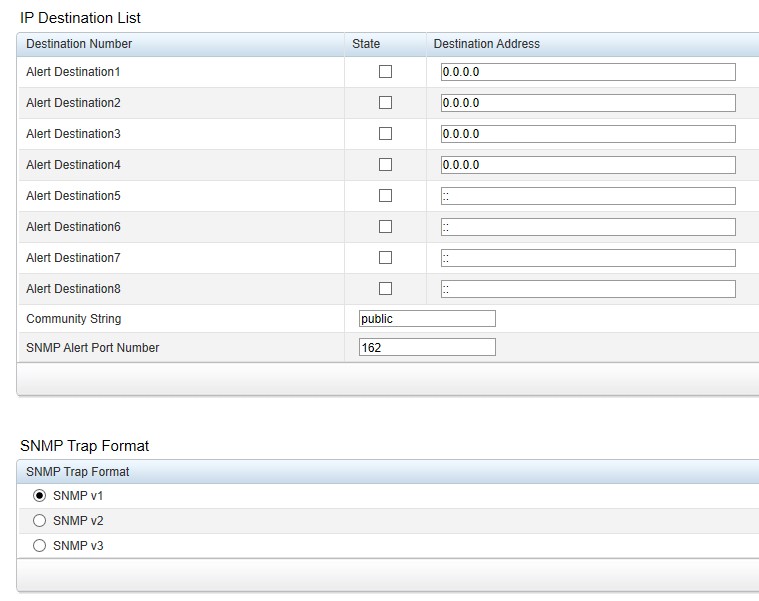Choose SNMP v2 trap format
The width and height of the screenshot is (759, 601).
pyautogui.click(x=39, y=521)
